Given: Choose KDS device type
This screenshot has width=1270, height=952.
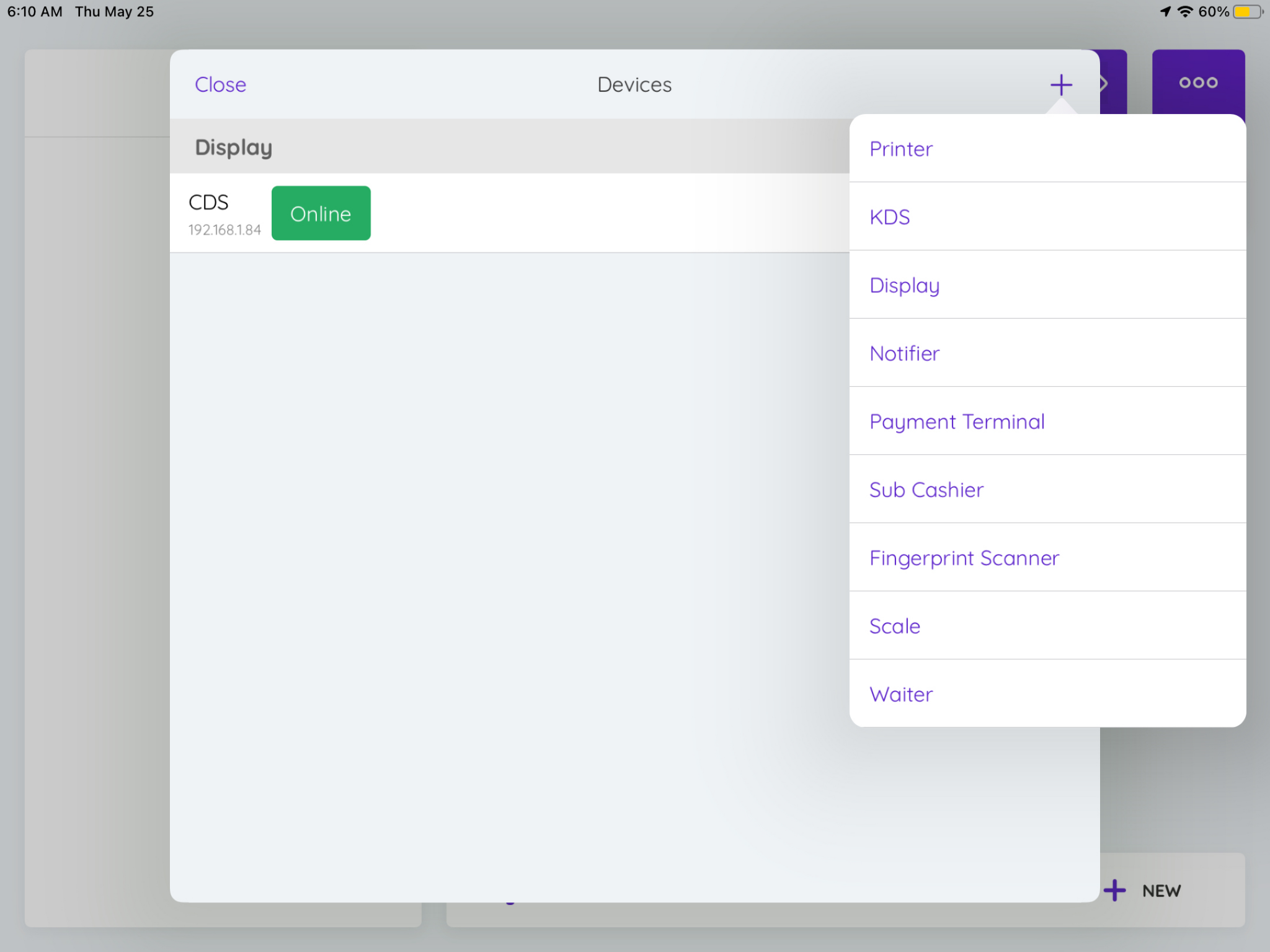Looking at the screenshot, I should [1047, 217].
